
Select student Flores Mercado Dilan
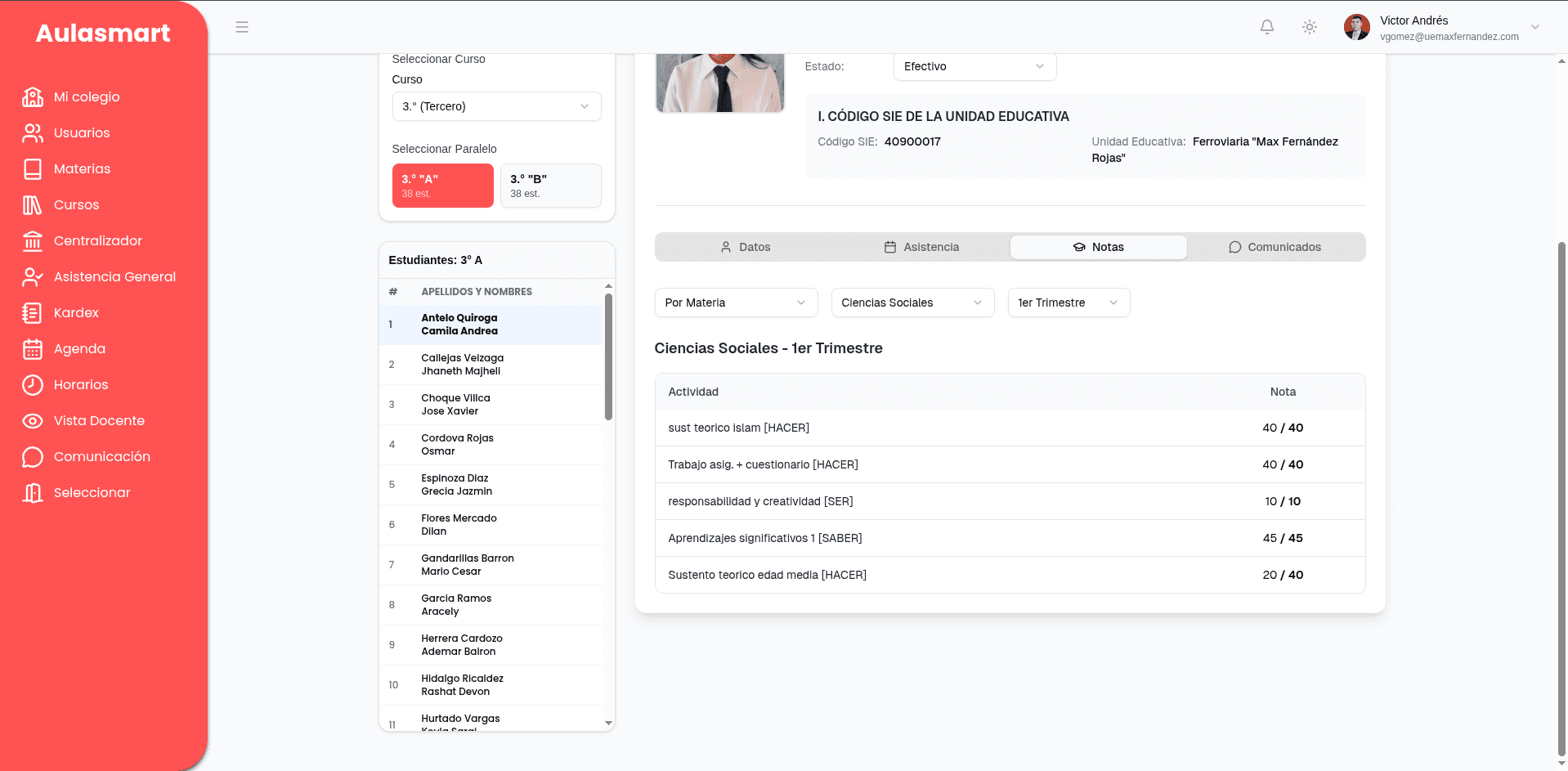[x=491, y=525]
